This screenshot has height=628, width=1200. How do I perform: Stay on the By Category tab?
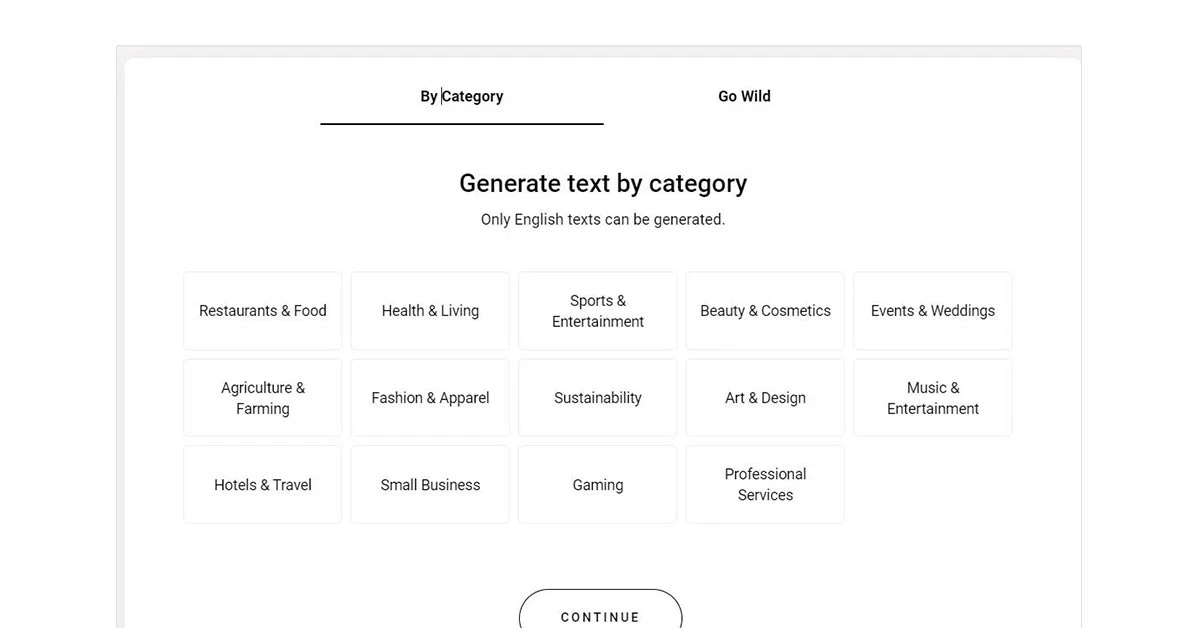pyautogui.click(x=461, y=96)
